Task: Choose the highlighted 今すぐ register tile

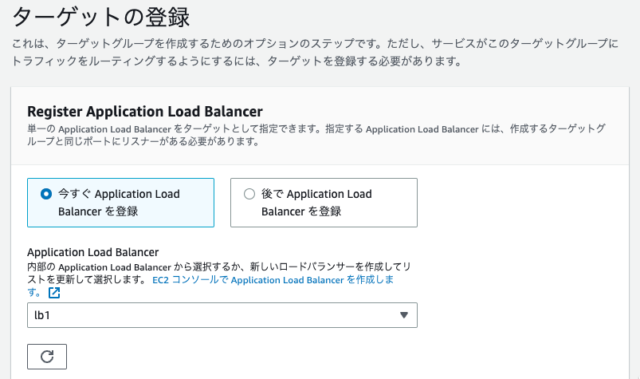Action: 121,203
